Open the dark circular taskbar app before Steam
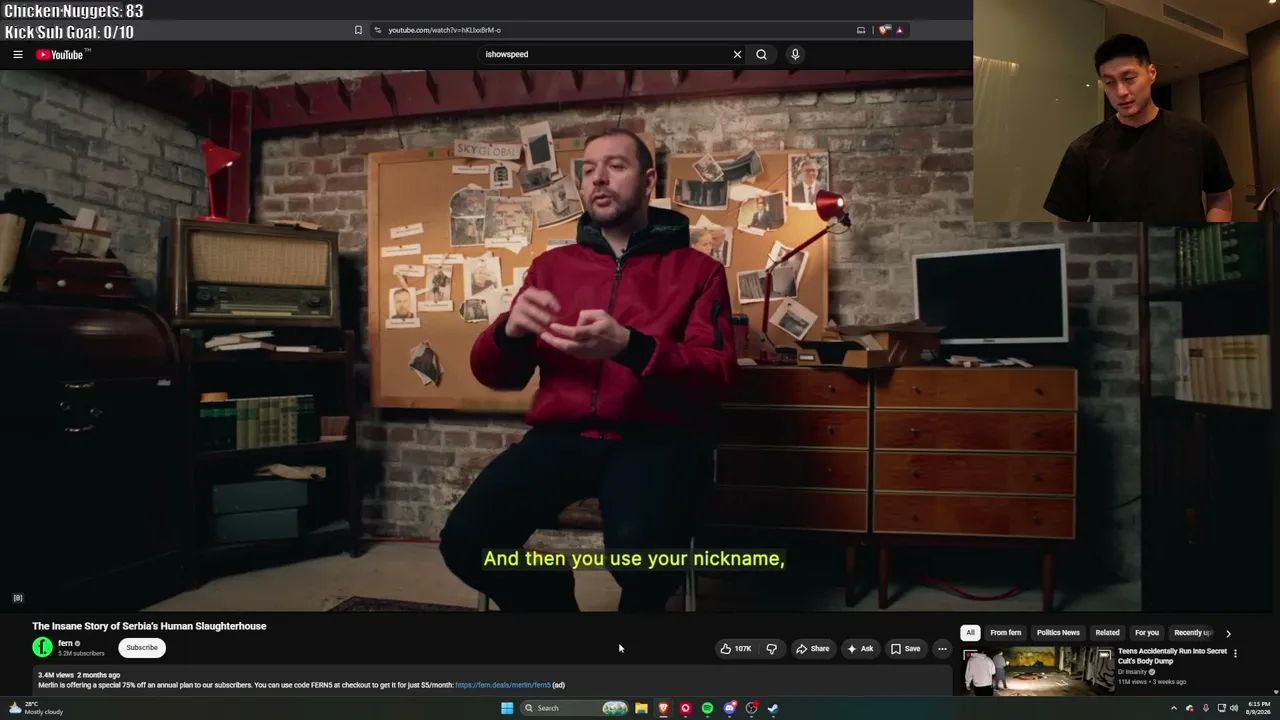 coord(751,708)
